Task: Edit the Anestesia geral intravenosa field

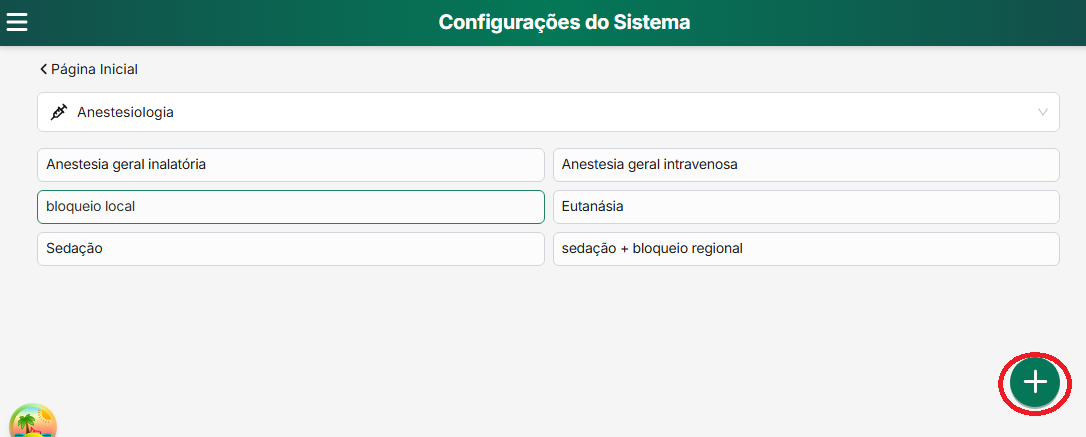Action: tap(805, 164)
